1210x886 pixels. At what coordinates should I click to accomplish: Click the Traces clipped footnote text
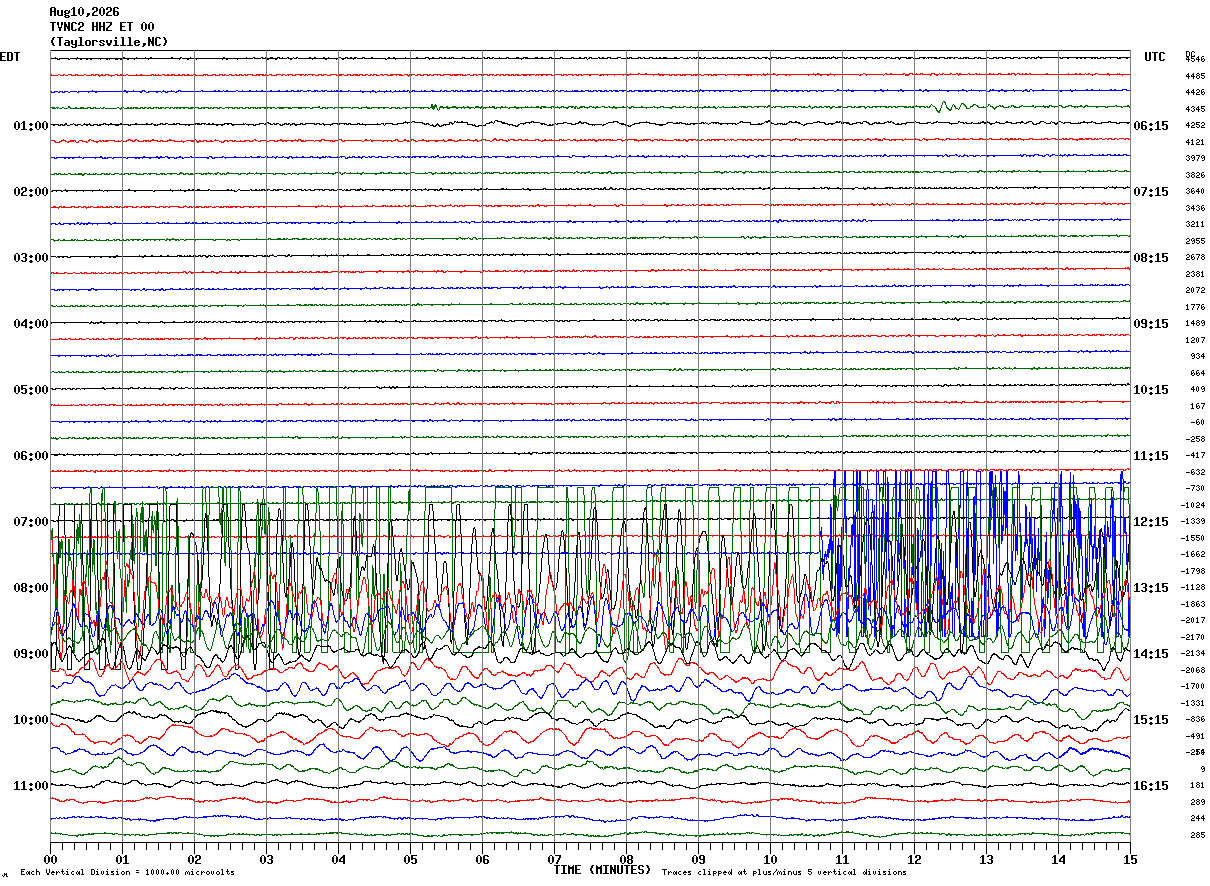784,872
